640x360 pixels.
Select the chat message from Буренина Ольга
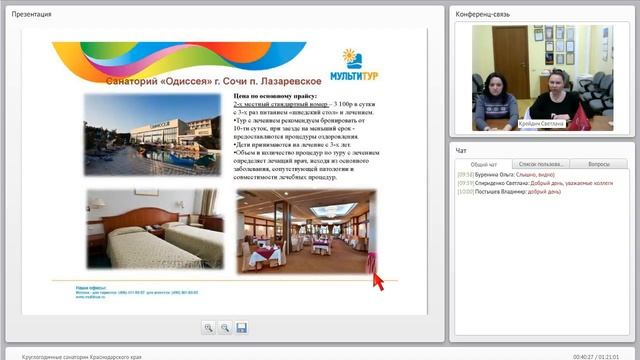coord(506,175)
